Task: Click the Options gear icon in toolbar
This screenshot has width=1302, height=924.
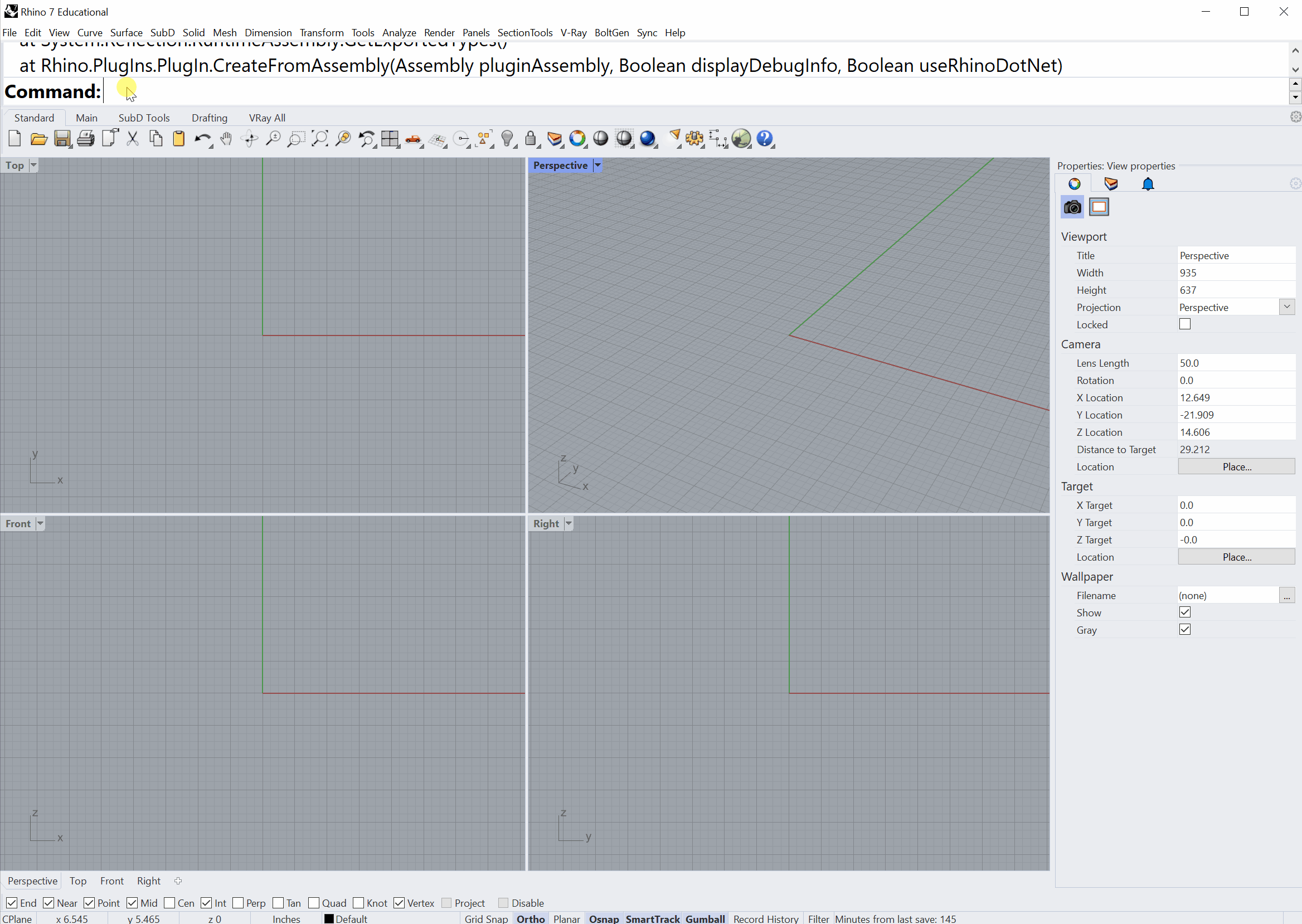Action: tap(694, 139)
